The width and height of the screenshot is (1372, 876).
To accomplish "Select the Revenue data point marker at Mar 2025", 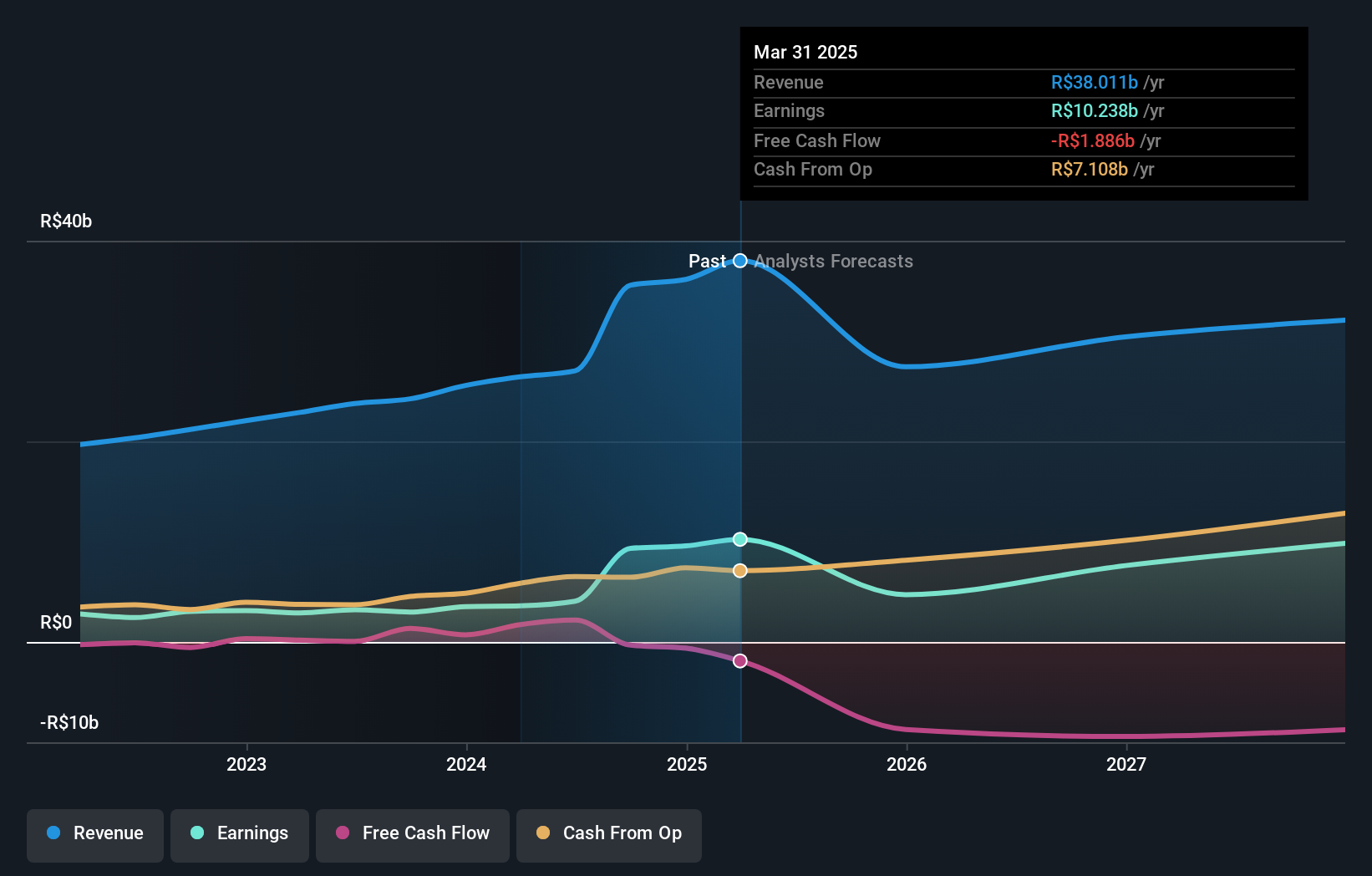I will [740, 261].
